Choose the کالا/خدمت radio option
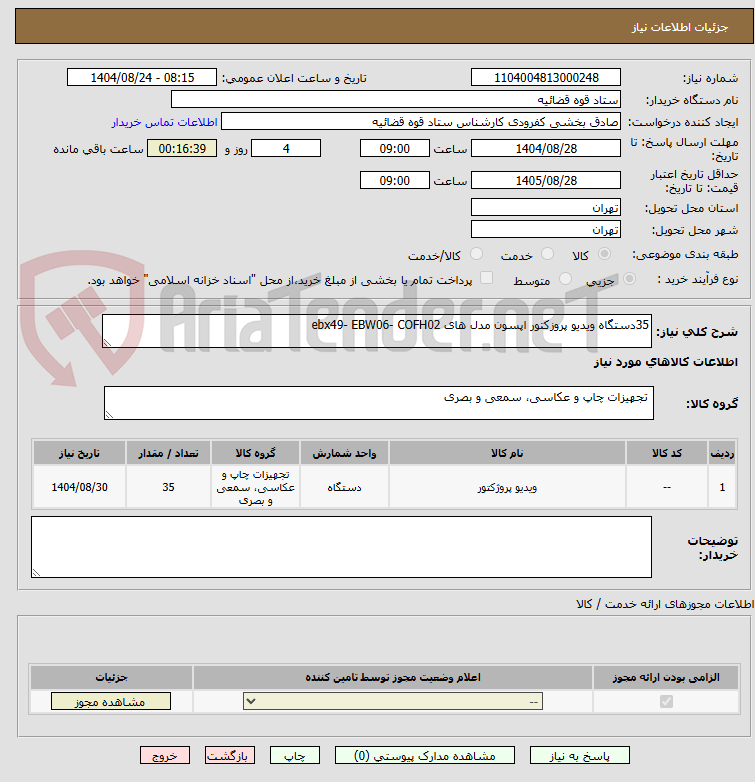 click(478, 255)
